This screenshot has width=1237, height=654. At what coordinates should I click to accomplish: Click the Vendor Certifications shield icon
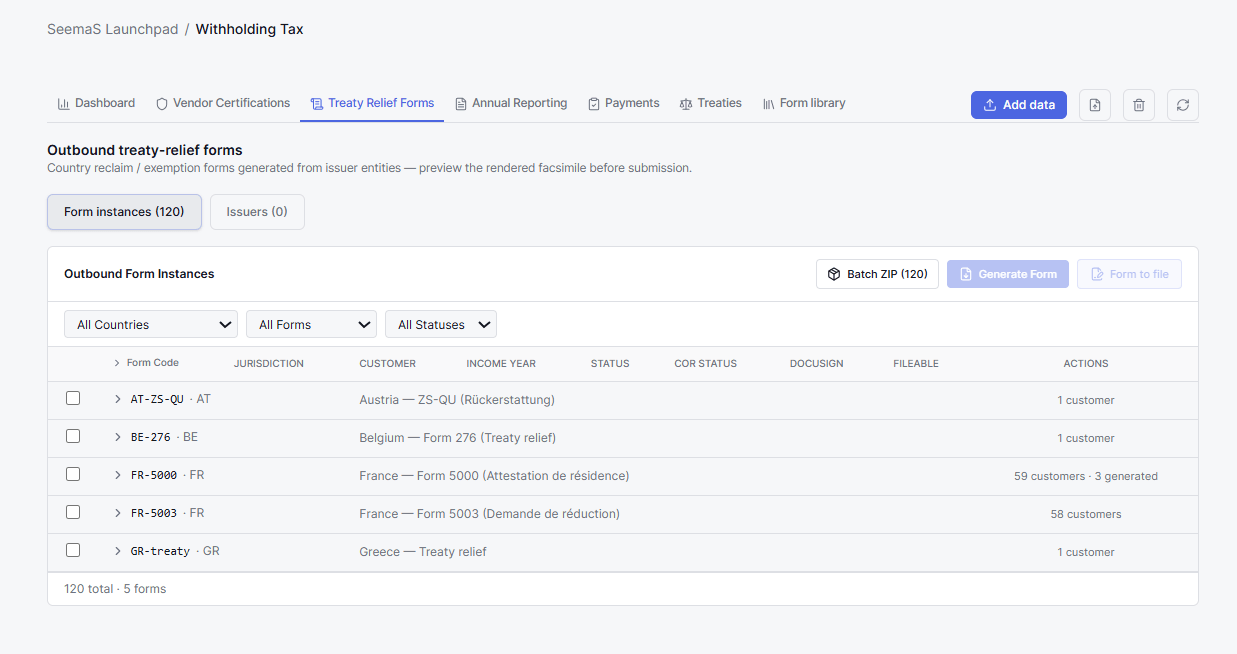pos(162,103)
